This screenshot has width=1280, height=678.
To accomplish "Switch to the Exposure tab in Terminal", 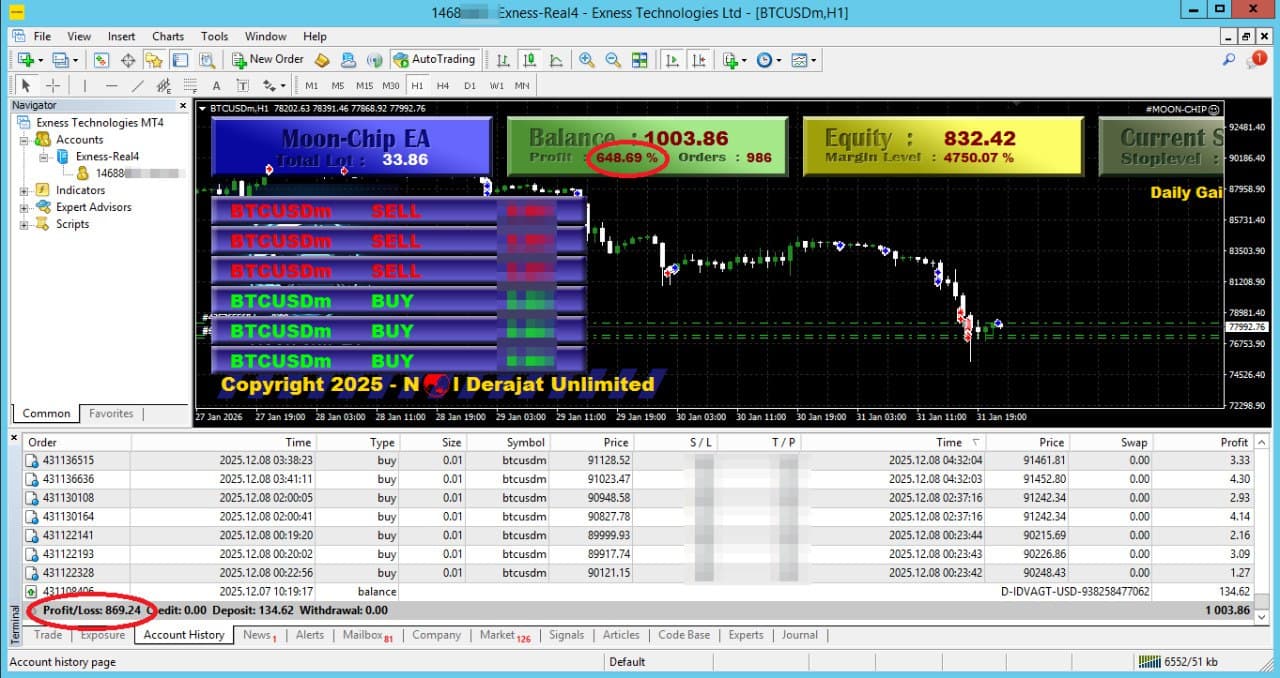I will (102, 634).
